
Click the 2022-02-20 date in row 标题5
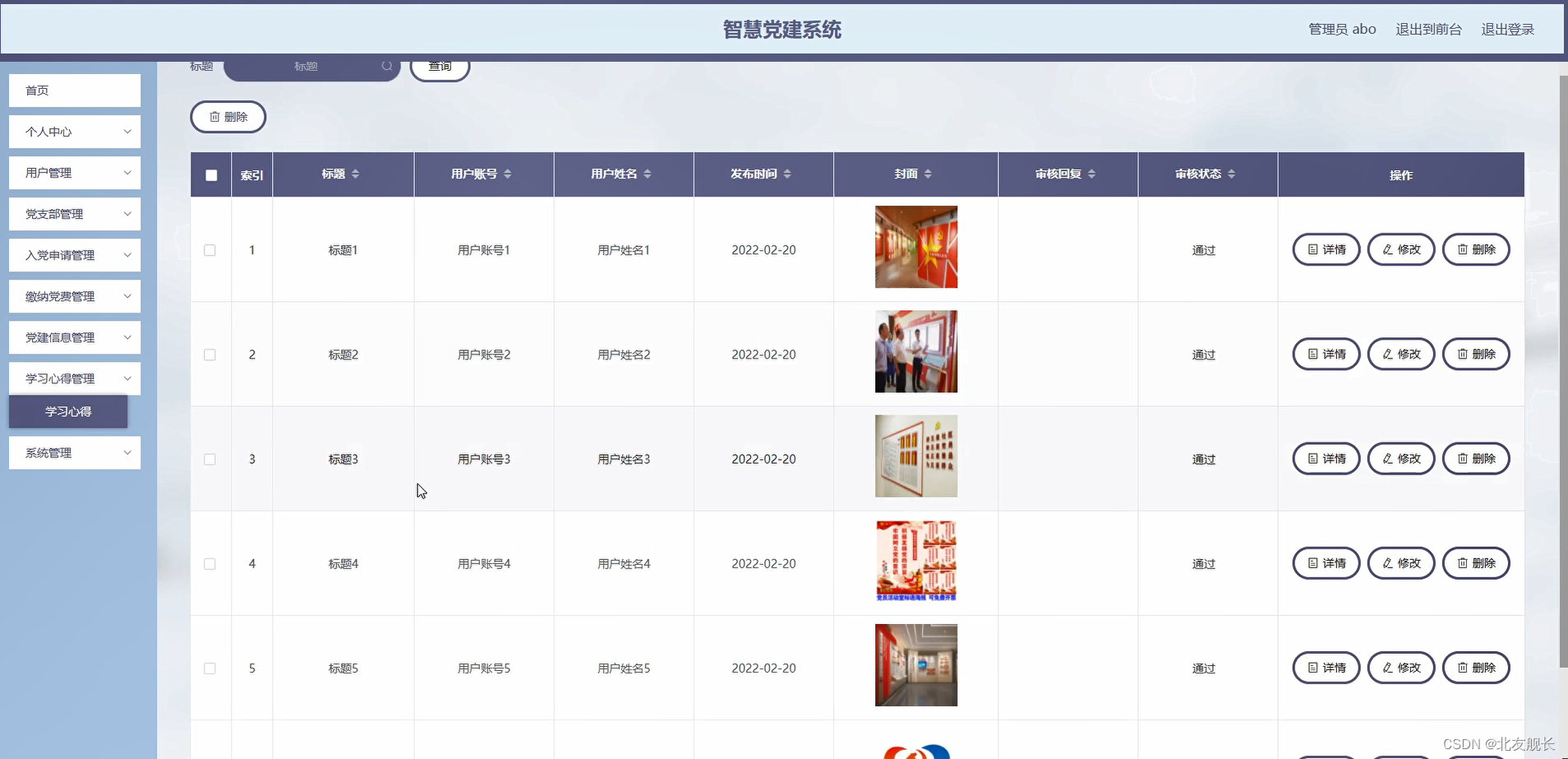tap(763, 668)
